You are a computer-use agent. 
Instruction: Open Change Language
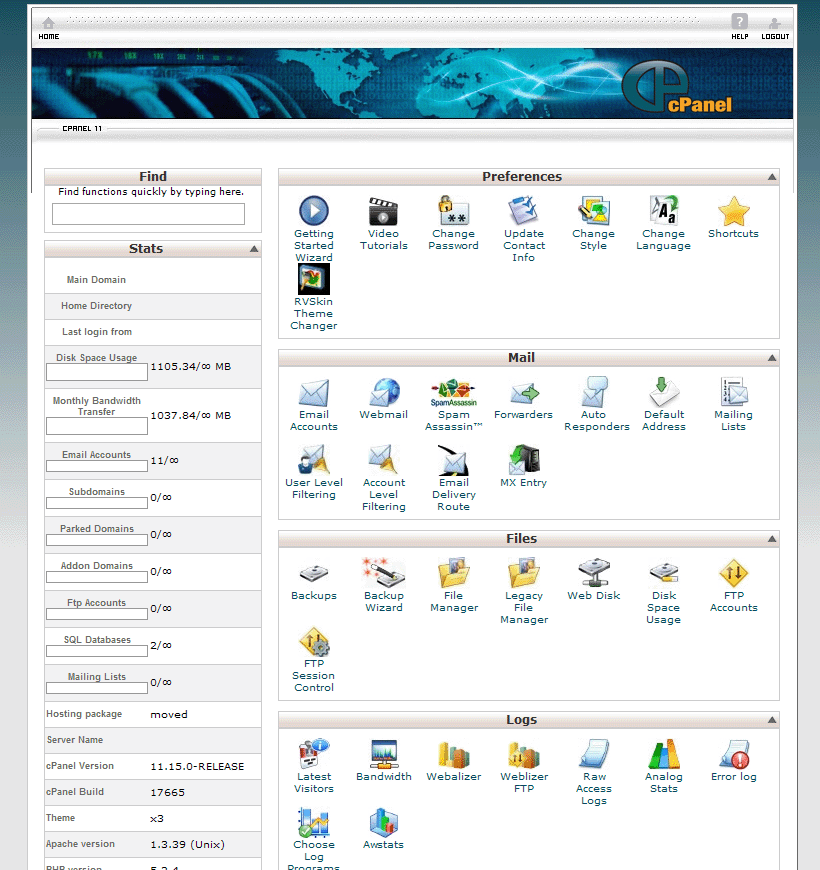tap(664, 211)
